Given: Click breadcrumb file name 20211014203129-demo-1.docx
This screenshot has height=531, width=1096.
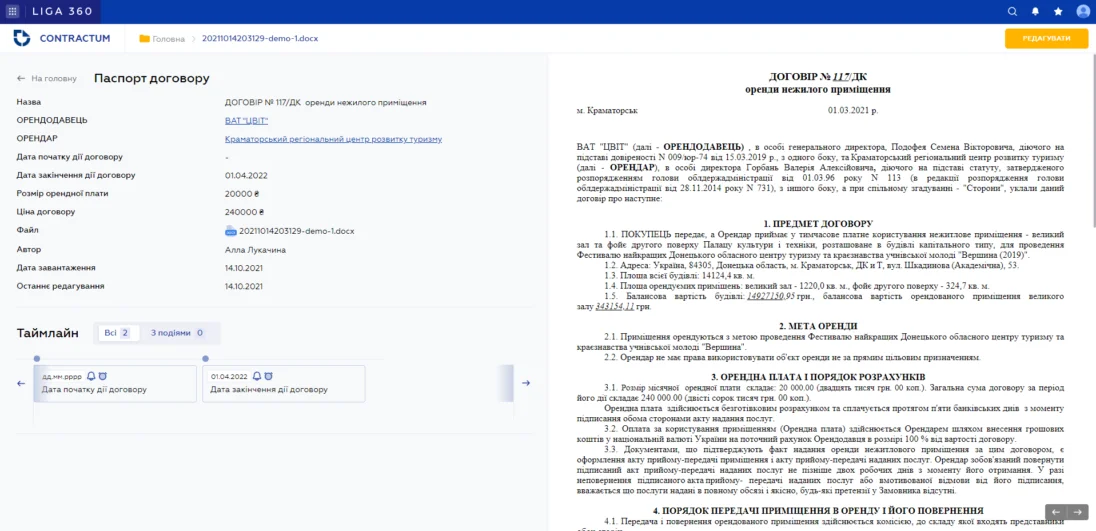Looking at the screenshot, I should pyautogui.click(x=260, y=38).
